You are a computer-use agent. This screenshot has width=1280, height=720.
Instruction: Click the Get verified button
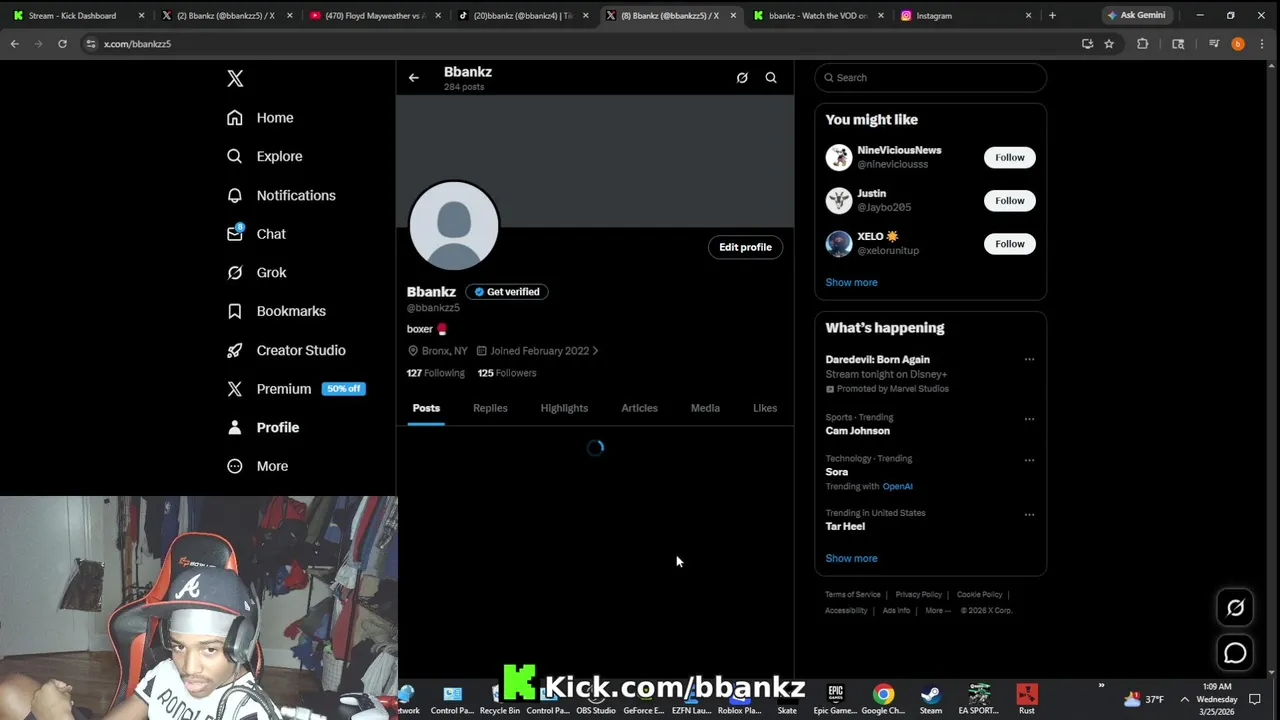coord(507,292)
